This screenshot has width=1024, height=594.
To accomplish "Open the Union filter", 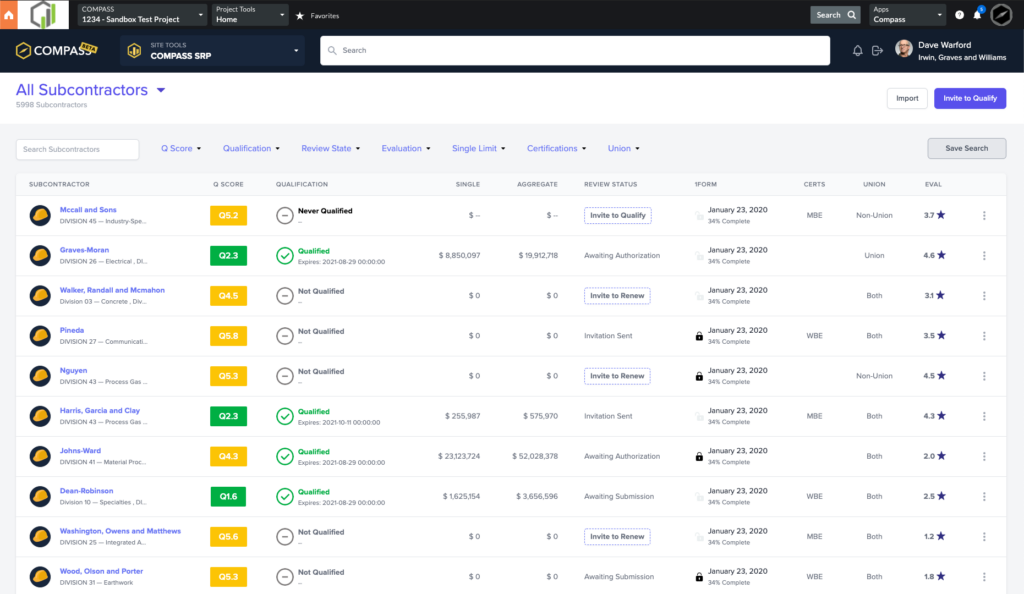I will (624, 148).
